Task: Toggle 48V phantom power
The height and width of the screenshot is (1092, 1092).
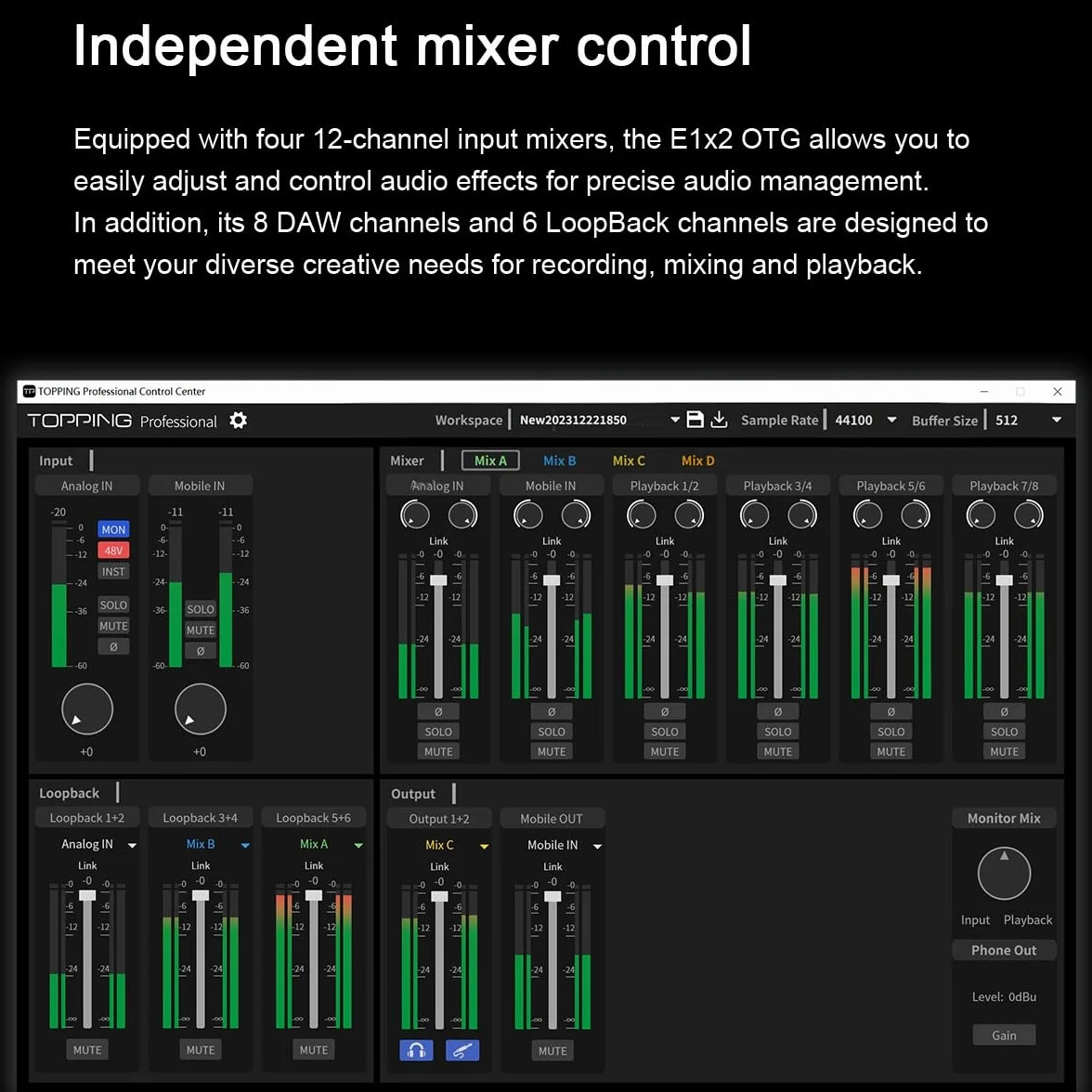Action: 113,550
